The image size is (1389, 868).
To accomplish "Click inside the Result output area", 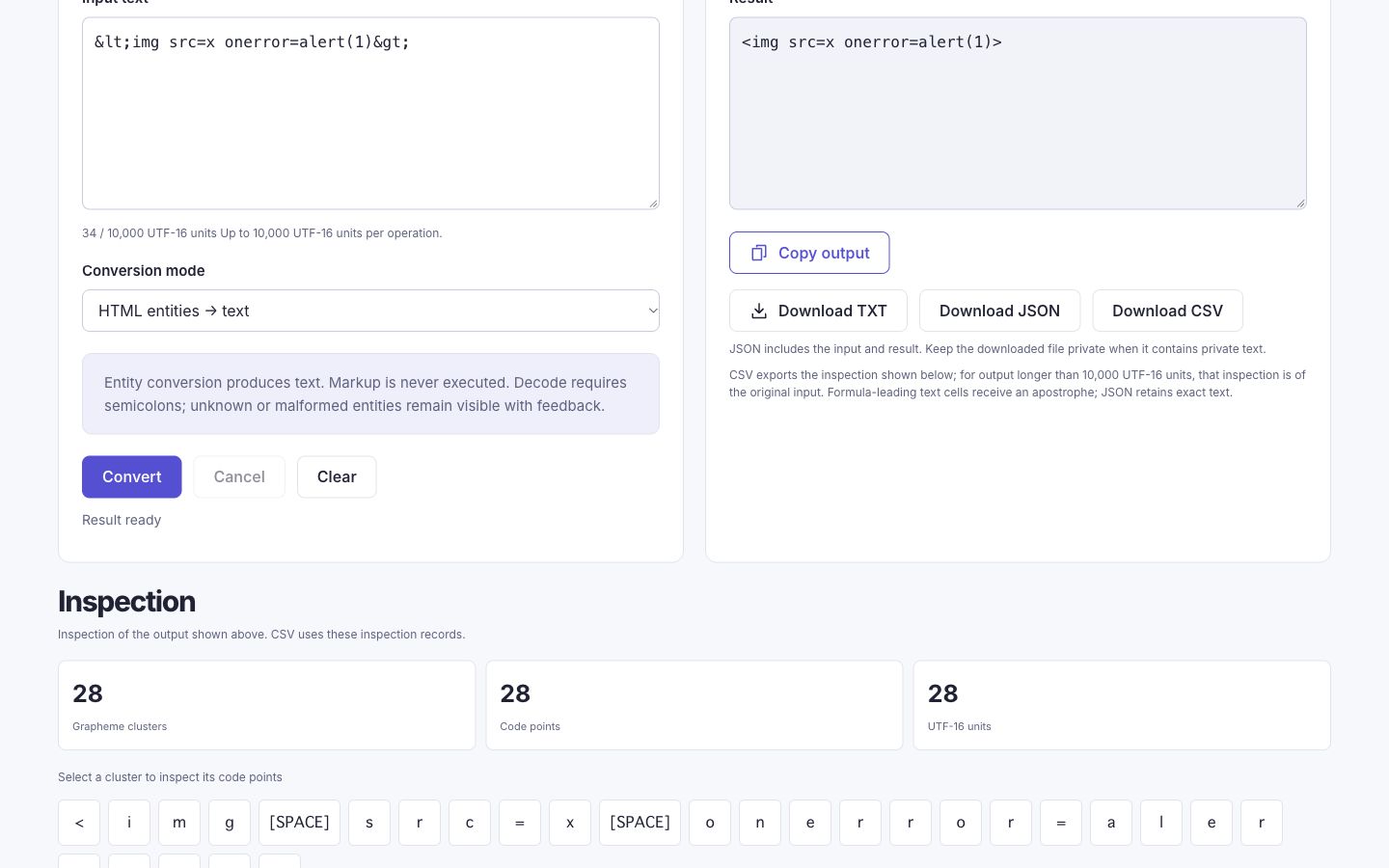I will pos(1018,113).
